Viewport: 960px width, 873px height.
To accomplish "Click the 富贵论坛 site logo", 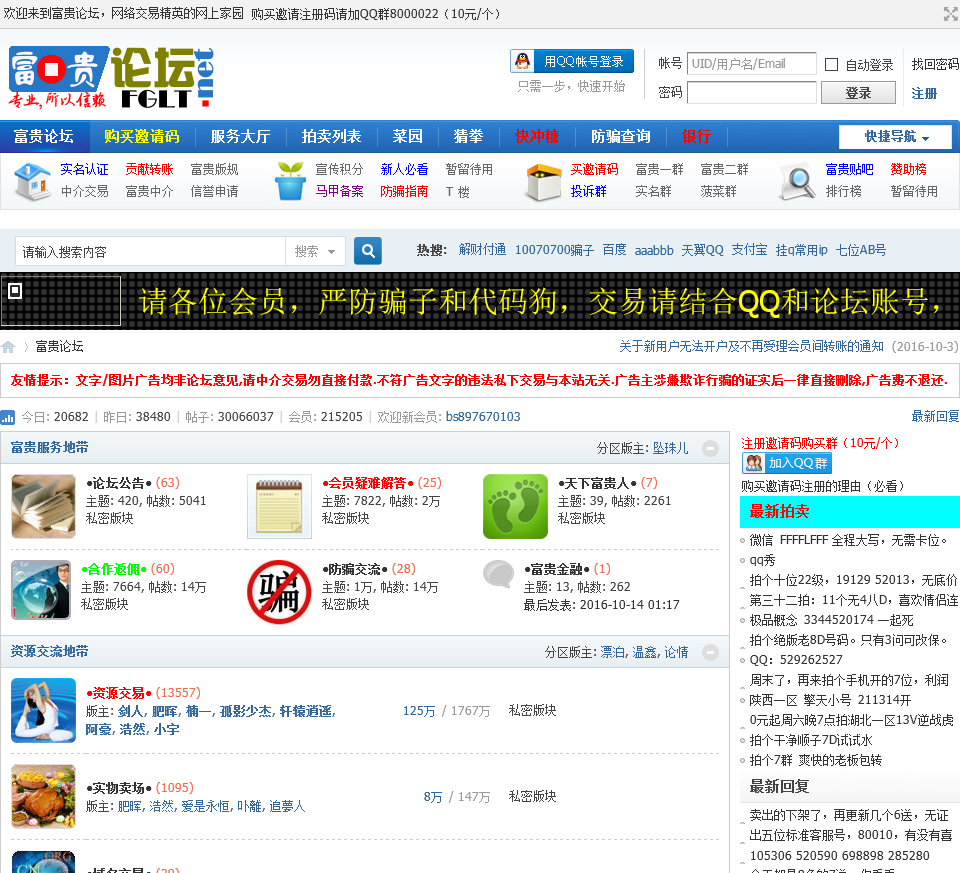I will 111,77.
